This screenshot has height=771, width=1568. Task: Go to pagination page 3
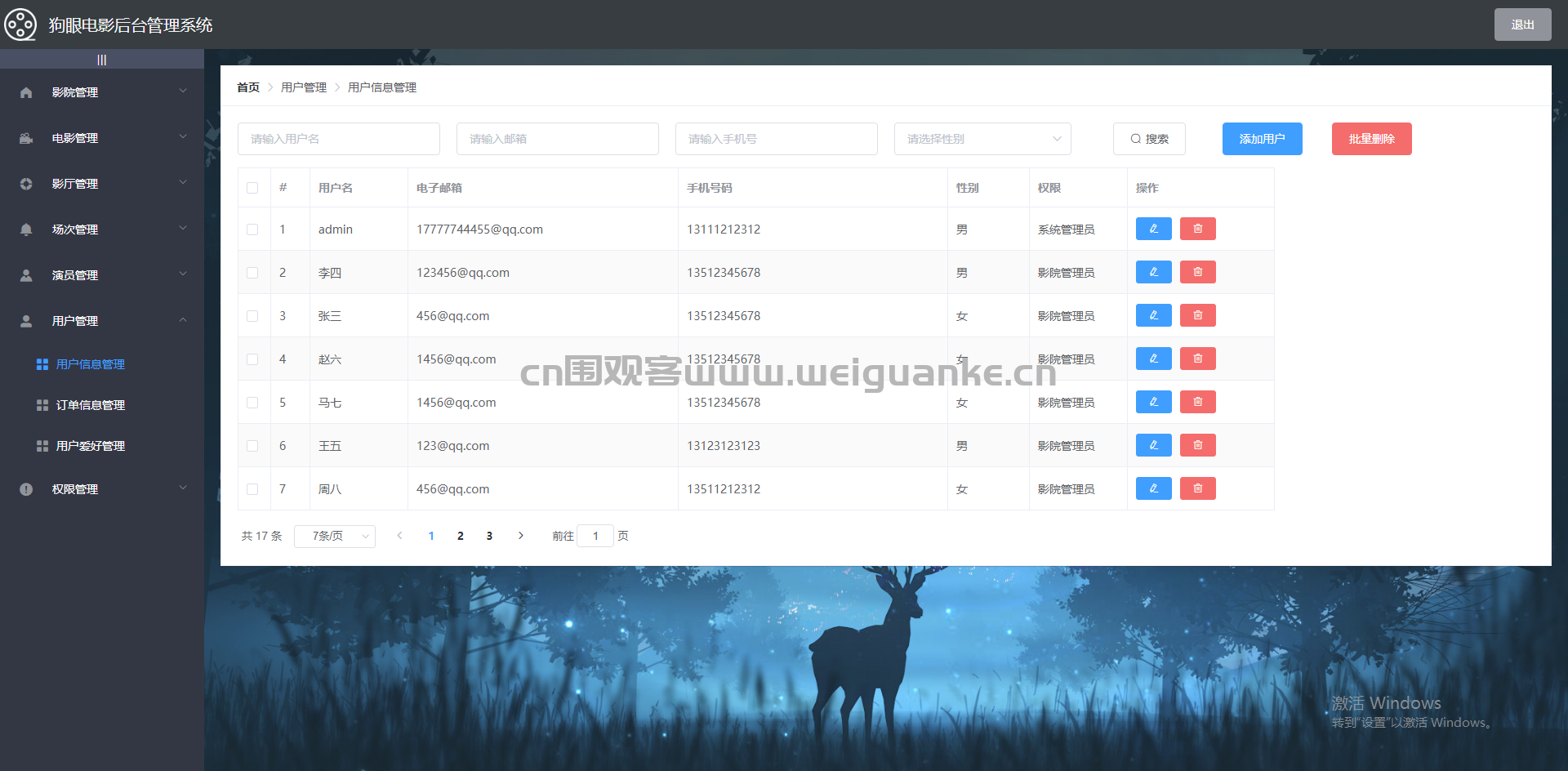[x=489, y=536]
